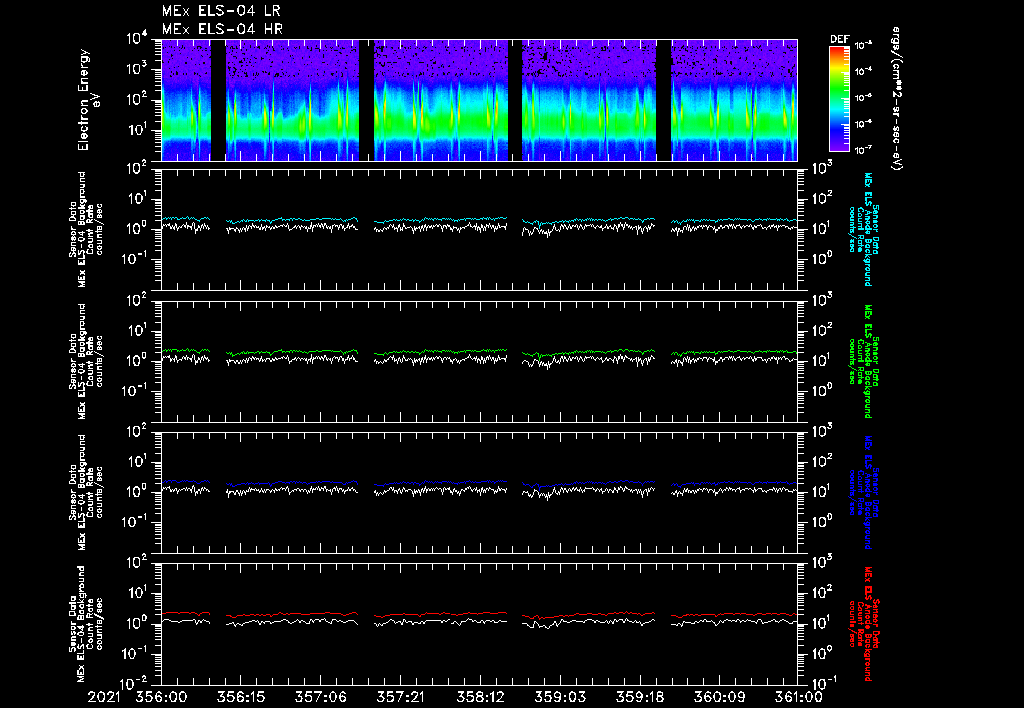Click the "DEF" label above the colorbar
The height and width of the screenshot is (708, 1024).
839,39
